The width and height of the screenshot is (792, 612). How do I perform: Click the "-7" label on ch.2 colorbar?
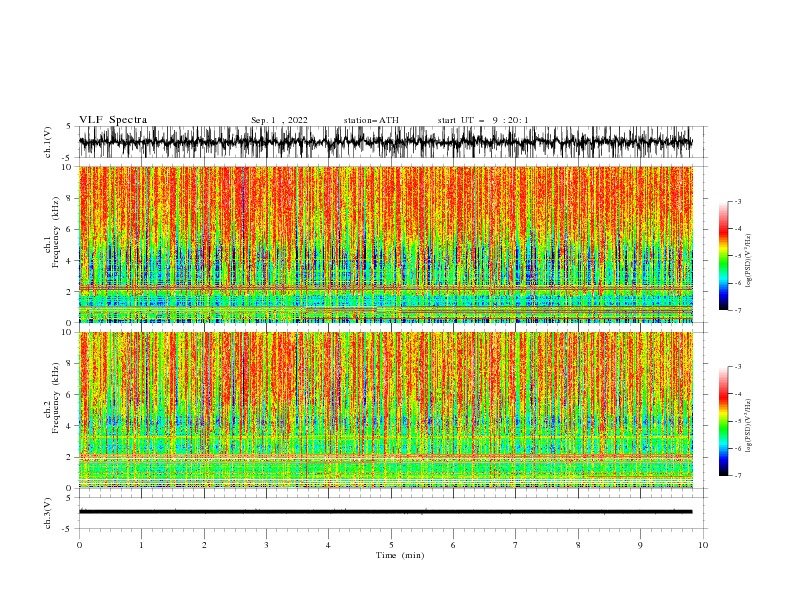coord(738,476)
